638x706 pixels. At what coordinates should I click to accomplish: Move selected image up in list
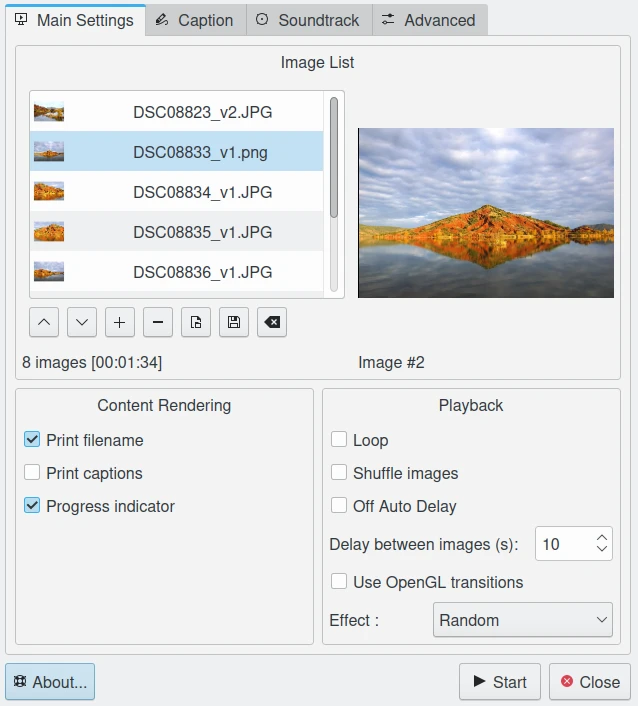point(43,322)
